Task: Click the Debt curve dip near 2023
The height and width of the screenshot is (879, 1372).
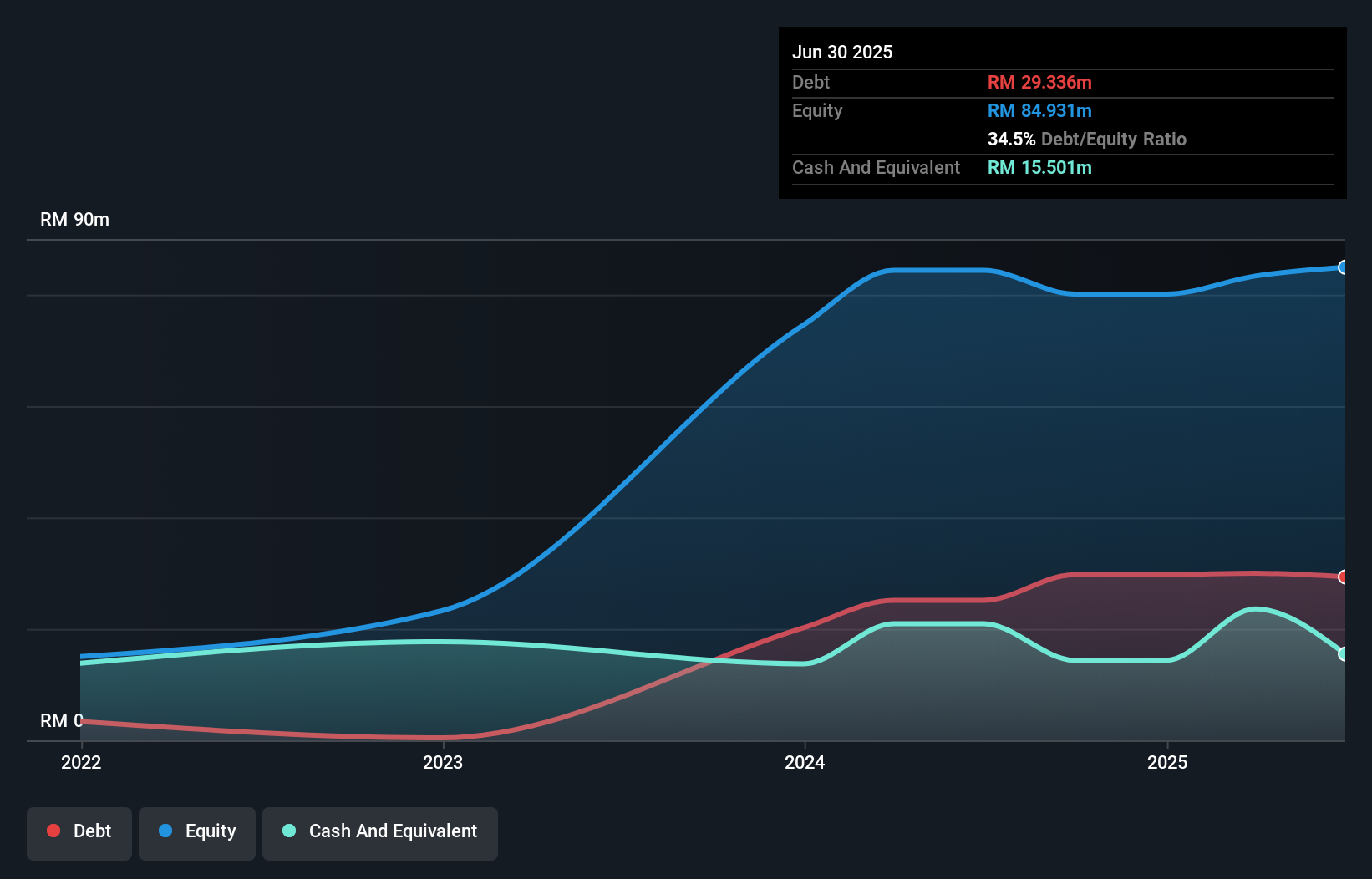Action: 443,739
